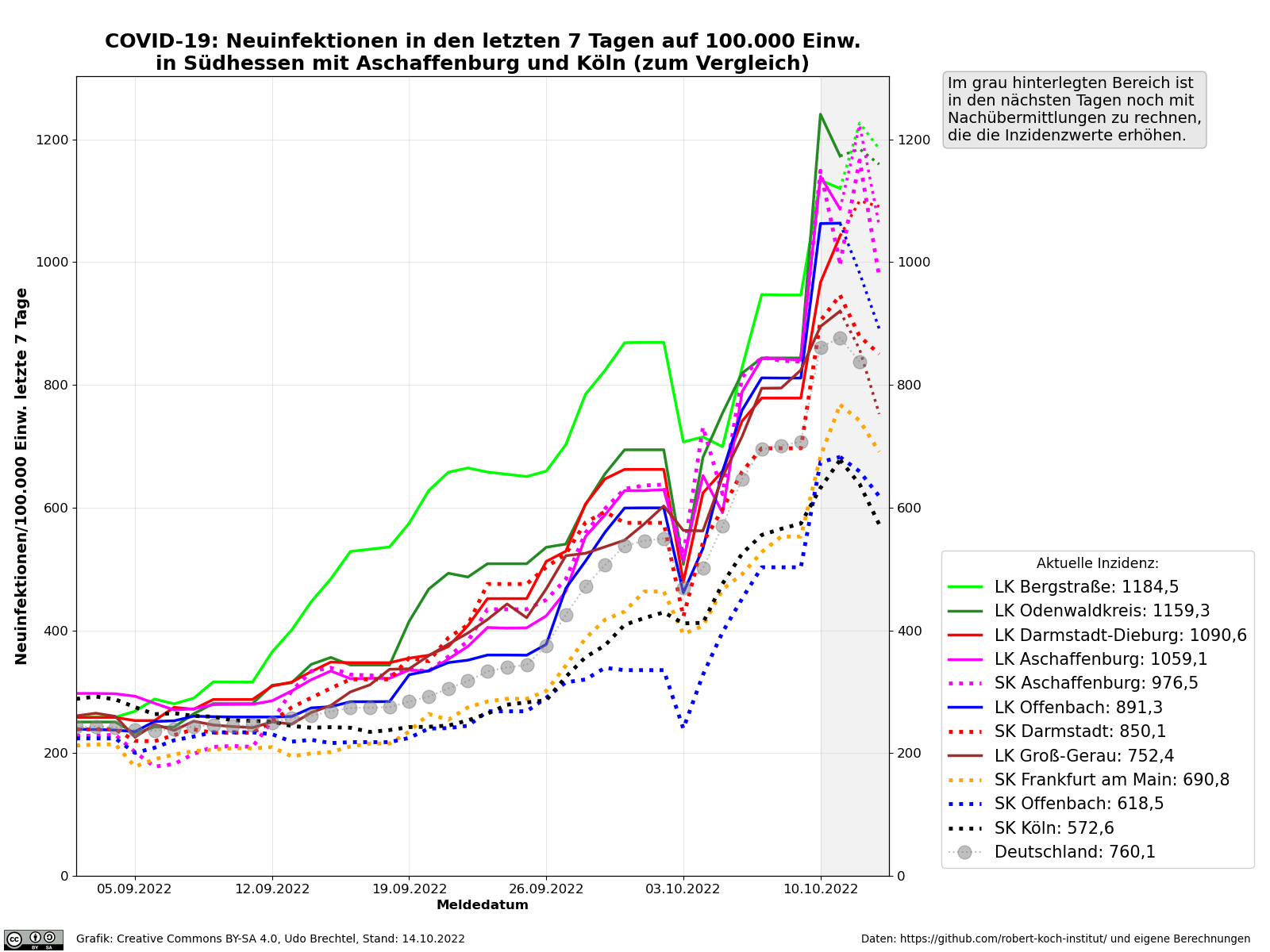Select the SK Frankfurt am Main legend entry
Screen dimensions: 1270x952
(x=1111, y=780)
